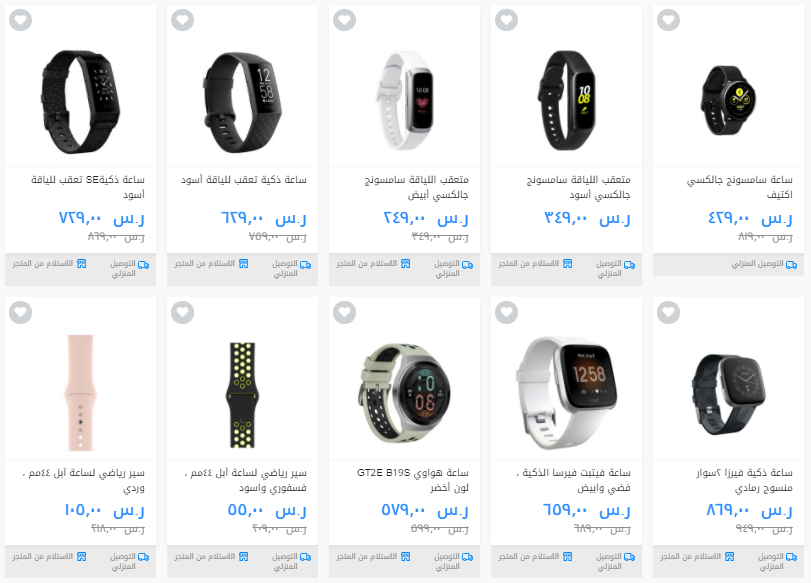Click heart icon on white Fitbit Versa

tap(506, 312)
